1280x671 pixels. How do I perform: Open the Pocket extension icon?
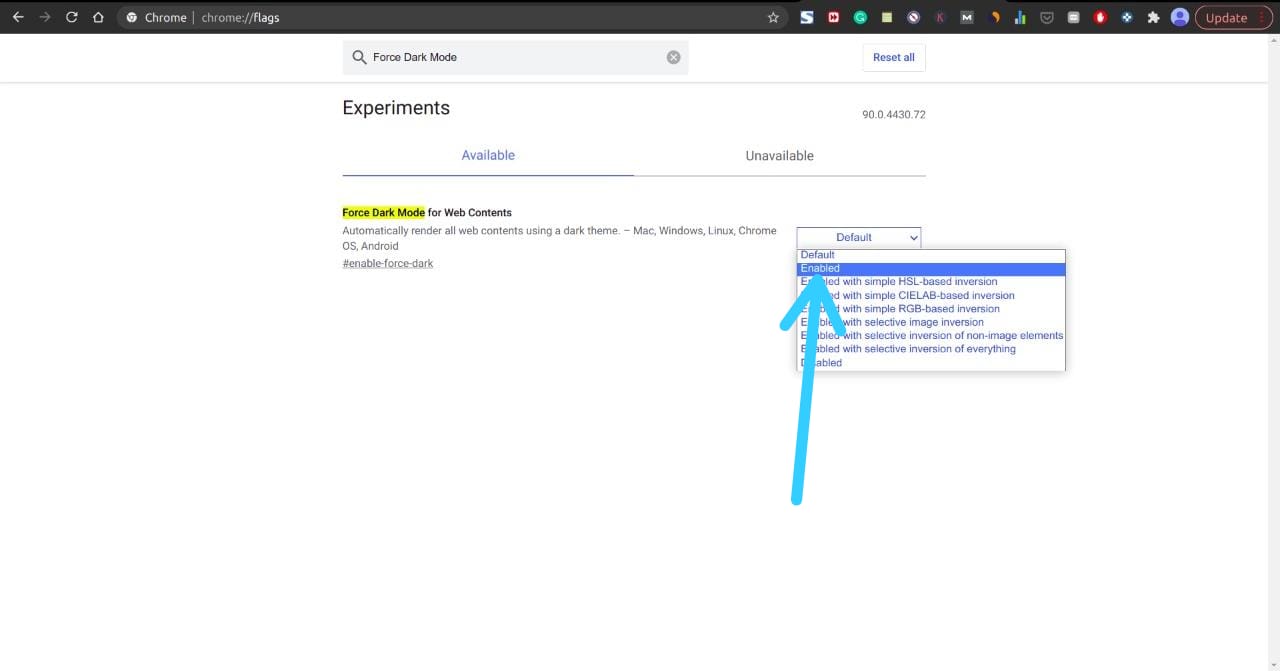pos(1047,17)
